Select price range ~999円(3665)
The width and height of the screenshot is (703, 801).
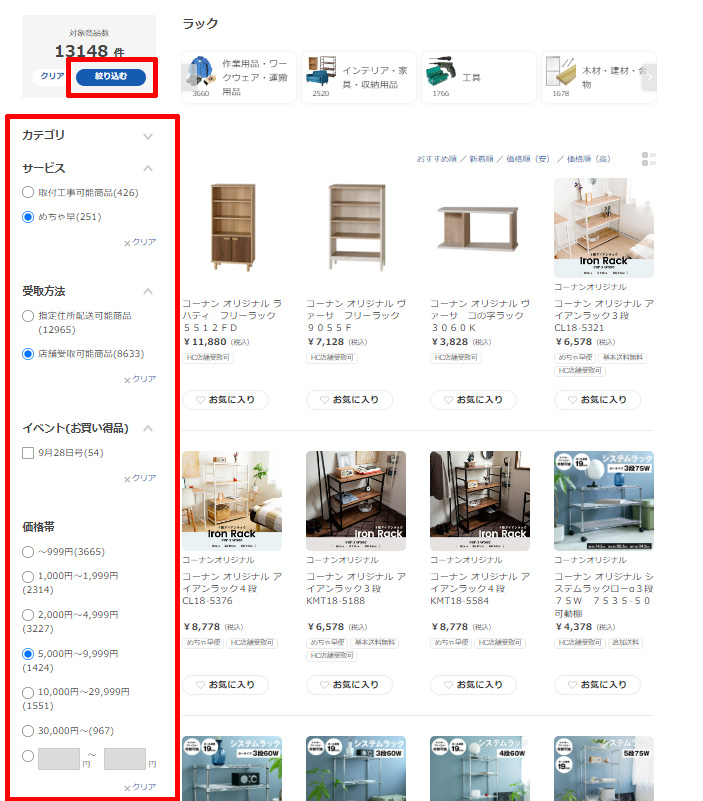[28, 552]
